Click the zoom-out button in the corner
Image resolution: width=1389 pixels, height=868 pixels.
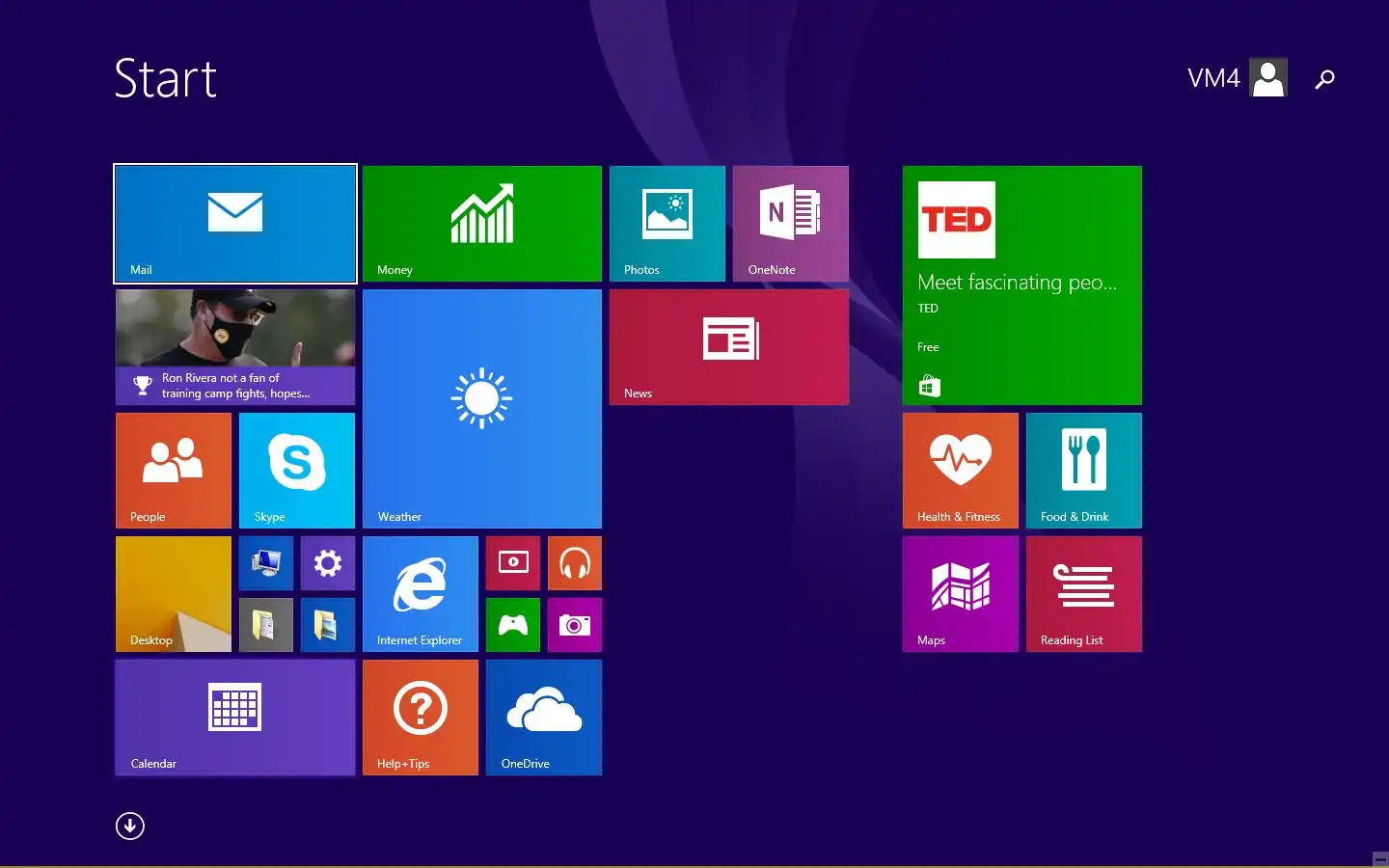click(1380, 859)
